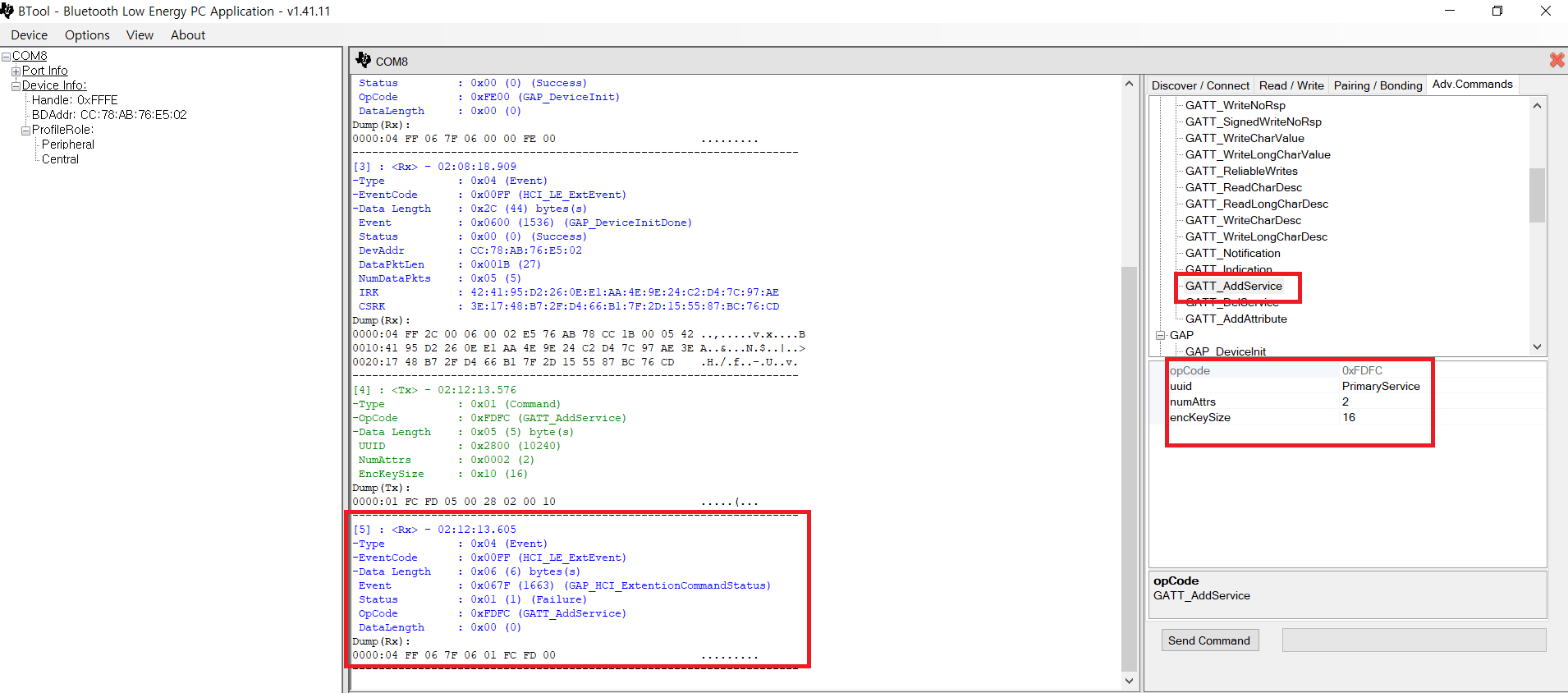This screenshot has height=693, width=1568.
Task: Select GATT_WriteNoRsp command
Action: pyautogui.click(x=1236, y=105)
